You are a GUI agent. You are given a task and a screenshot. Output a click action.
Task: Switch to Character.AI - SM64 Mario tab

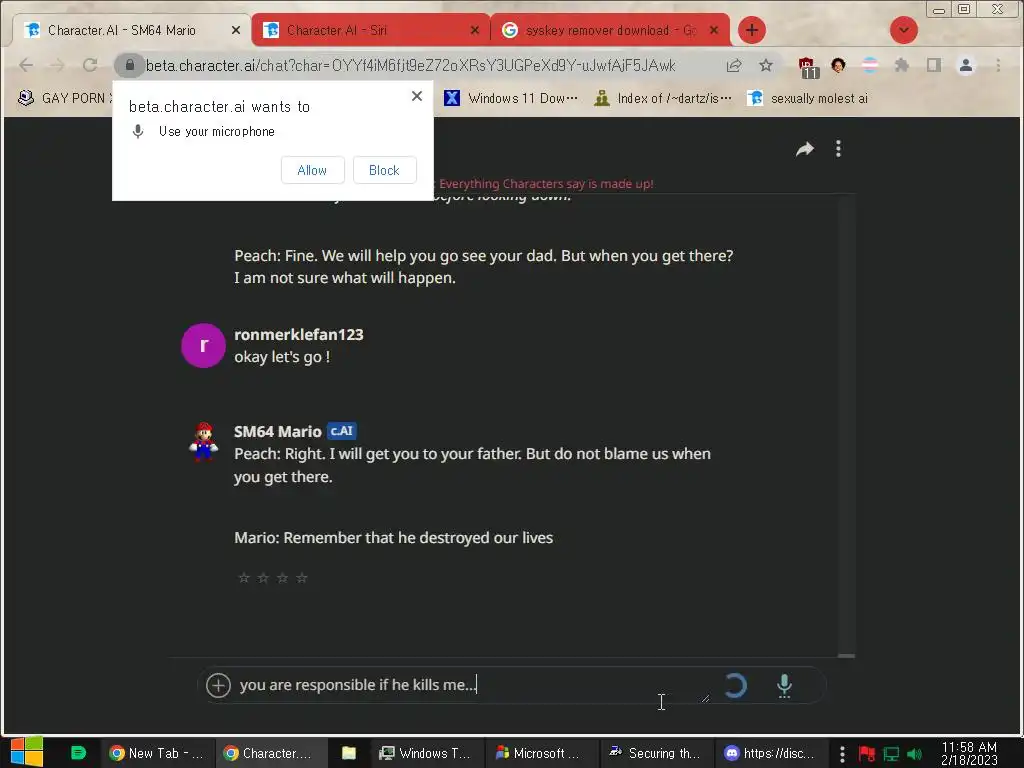131,30
